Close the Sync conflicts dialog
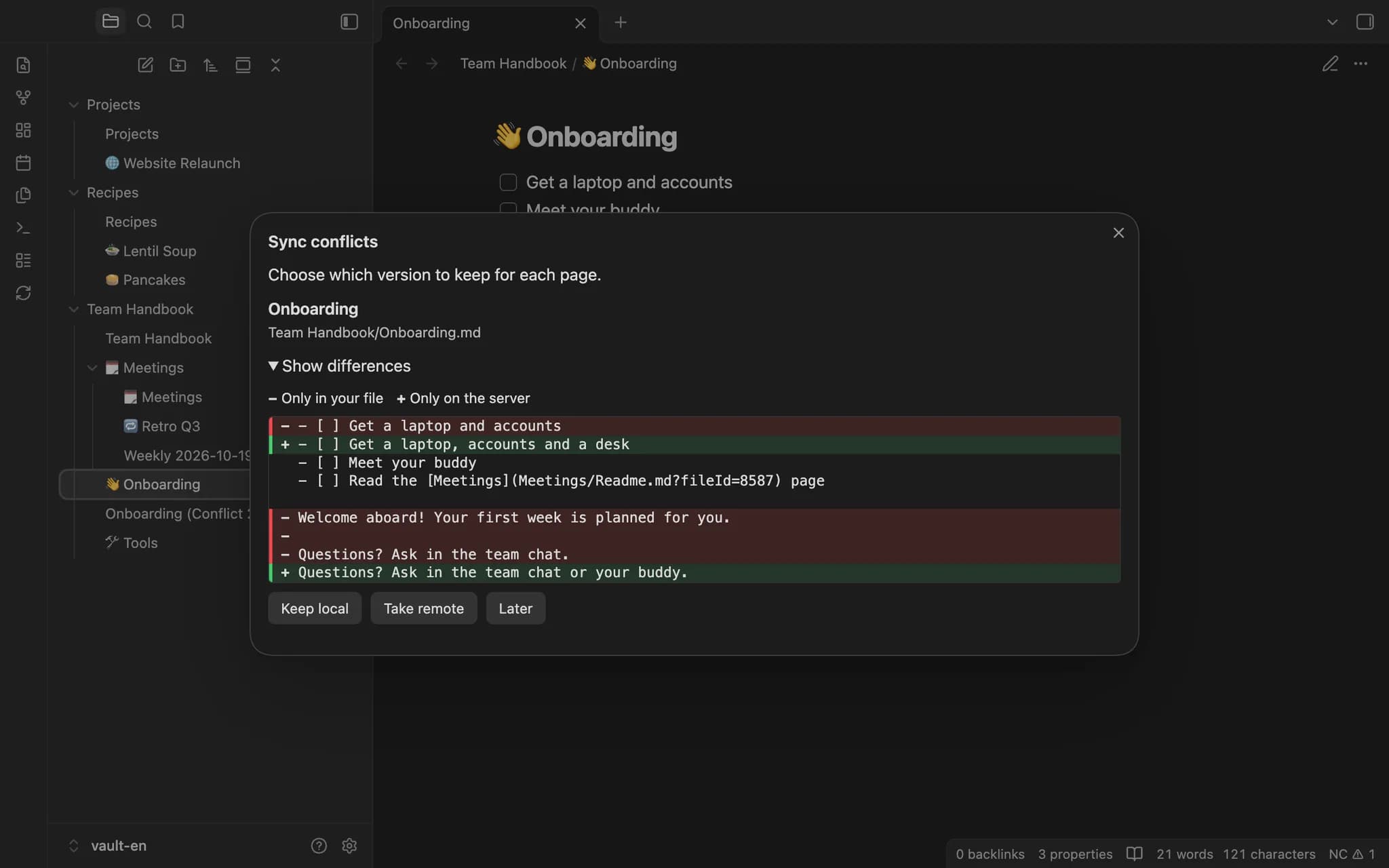The height and width of the screenshot is (868, 1389). tap(1118, 233)
